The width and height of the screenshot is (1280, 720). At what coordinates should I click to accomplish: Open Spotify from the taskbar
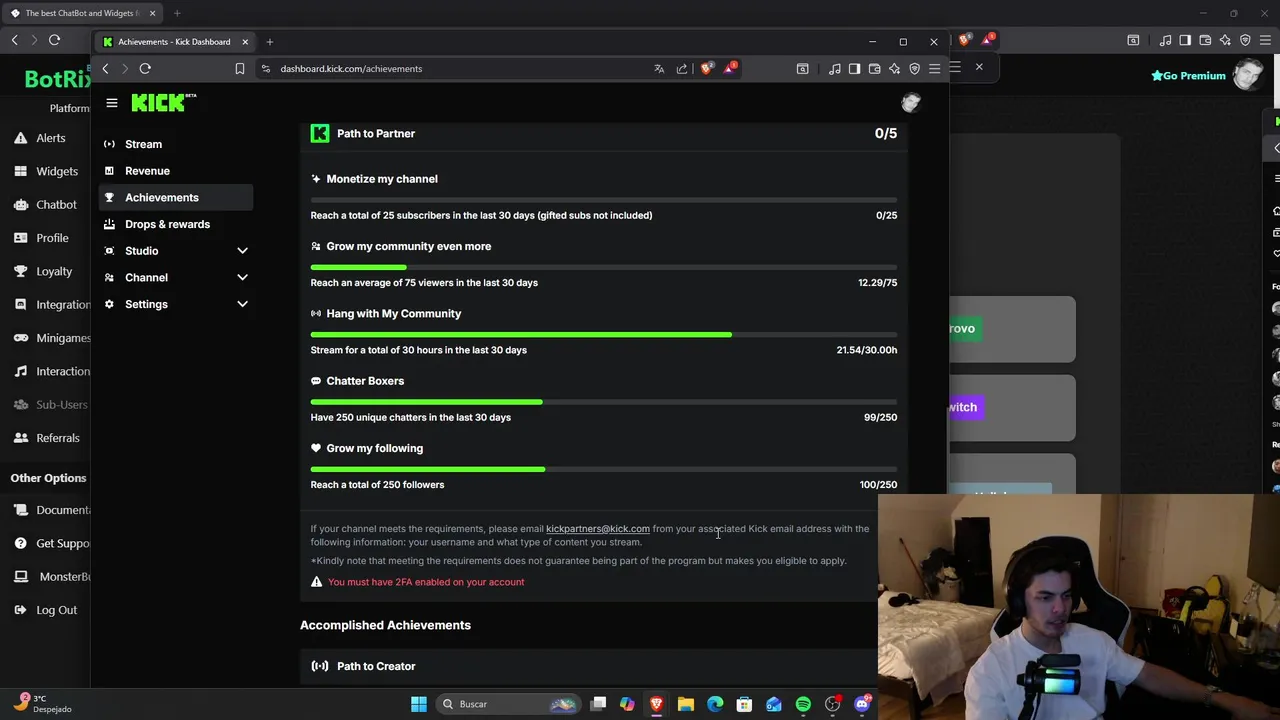803,704
